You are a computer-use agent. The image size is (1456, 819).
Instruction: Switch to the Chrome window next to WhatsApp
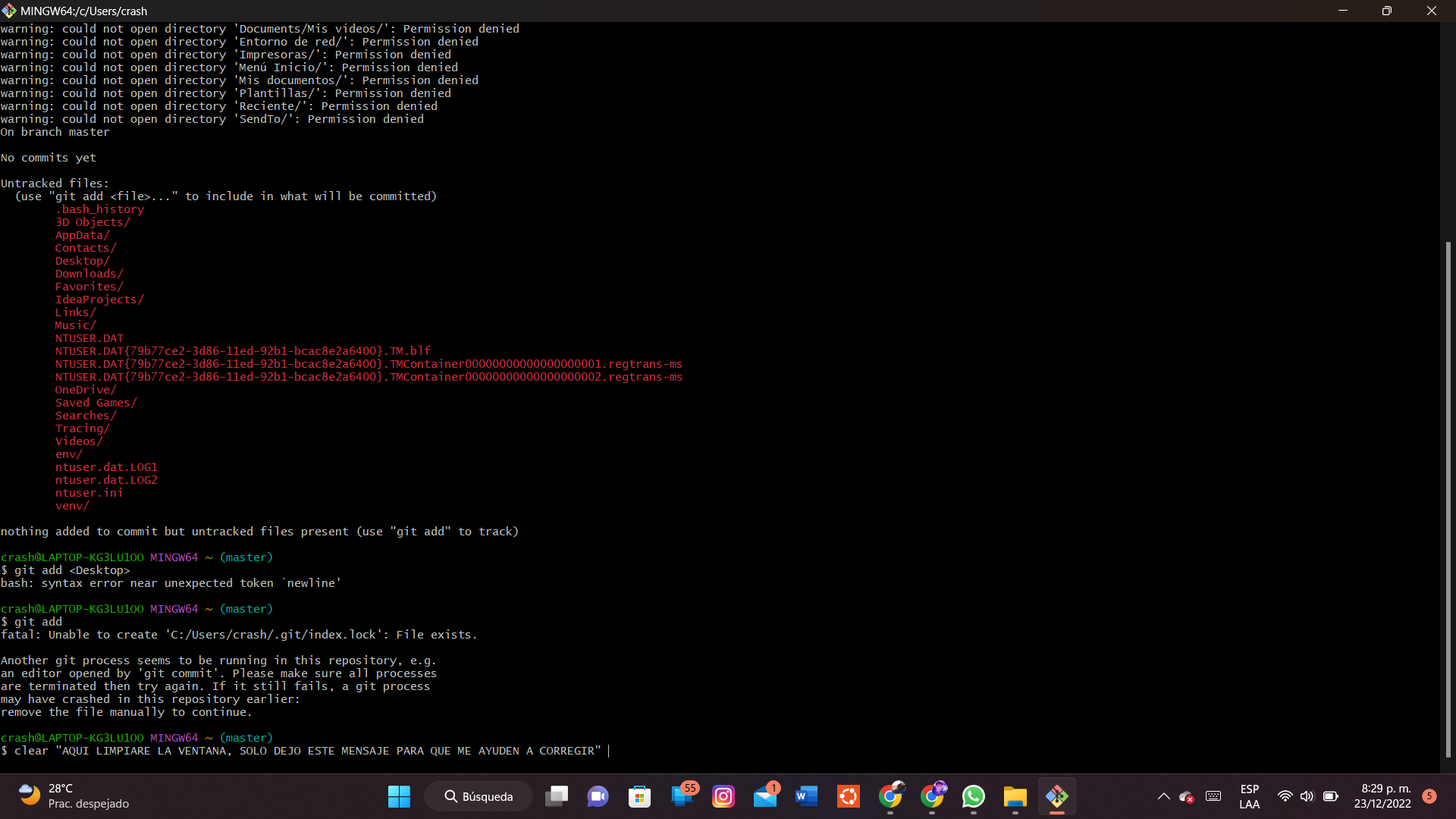tap(933, 795)
